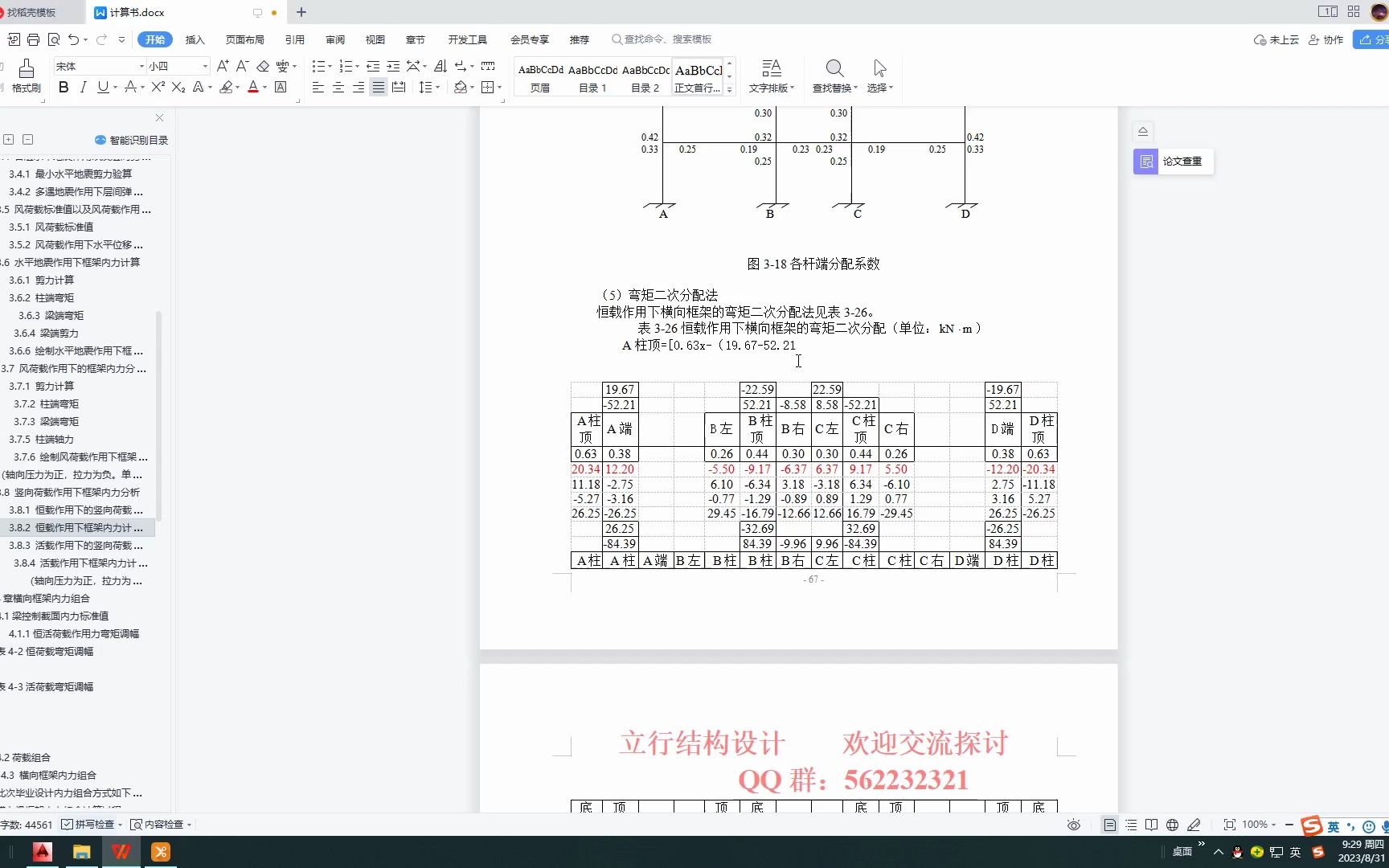Click the distributed alignment icon
The image size is (1389, 868).
point(398,88)
